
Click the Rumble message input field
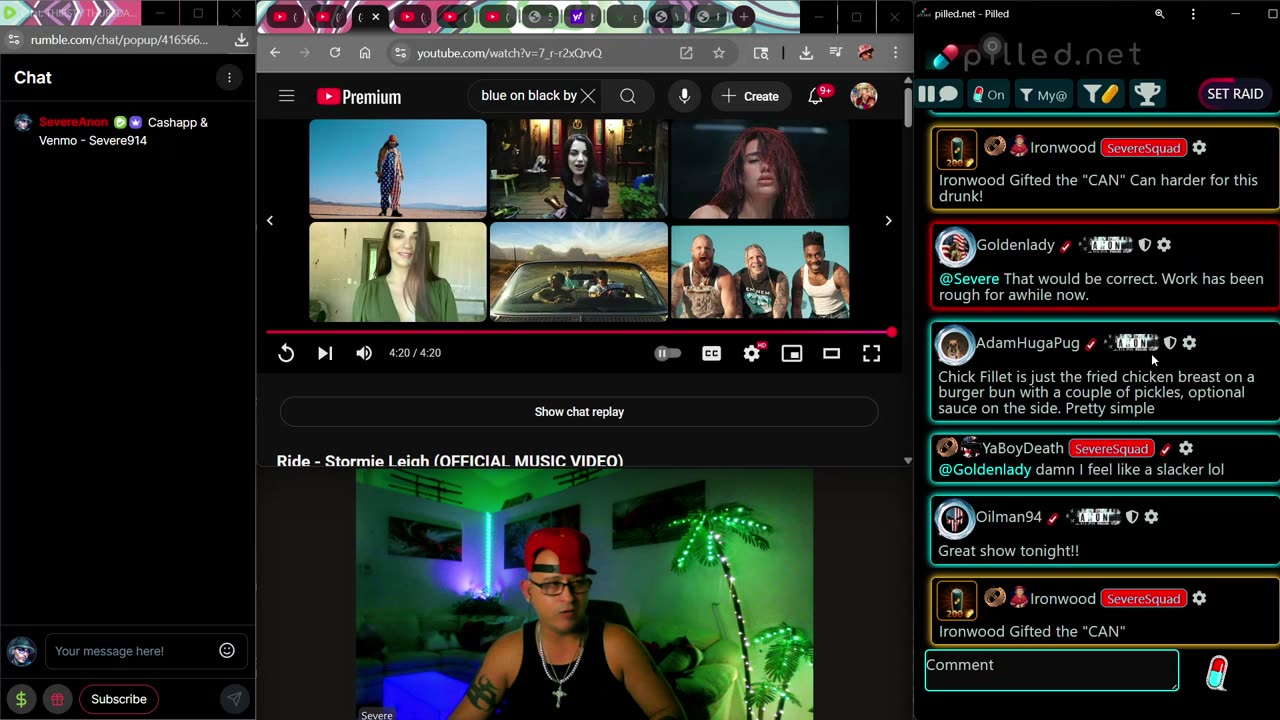click(132, 651)
